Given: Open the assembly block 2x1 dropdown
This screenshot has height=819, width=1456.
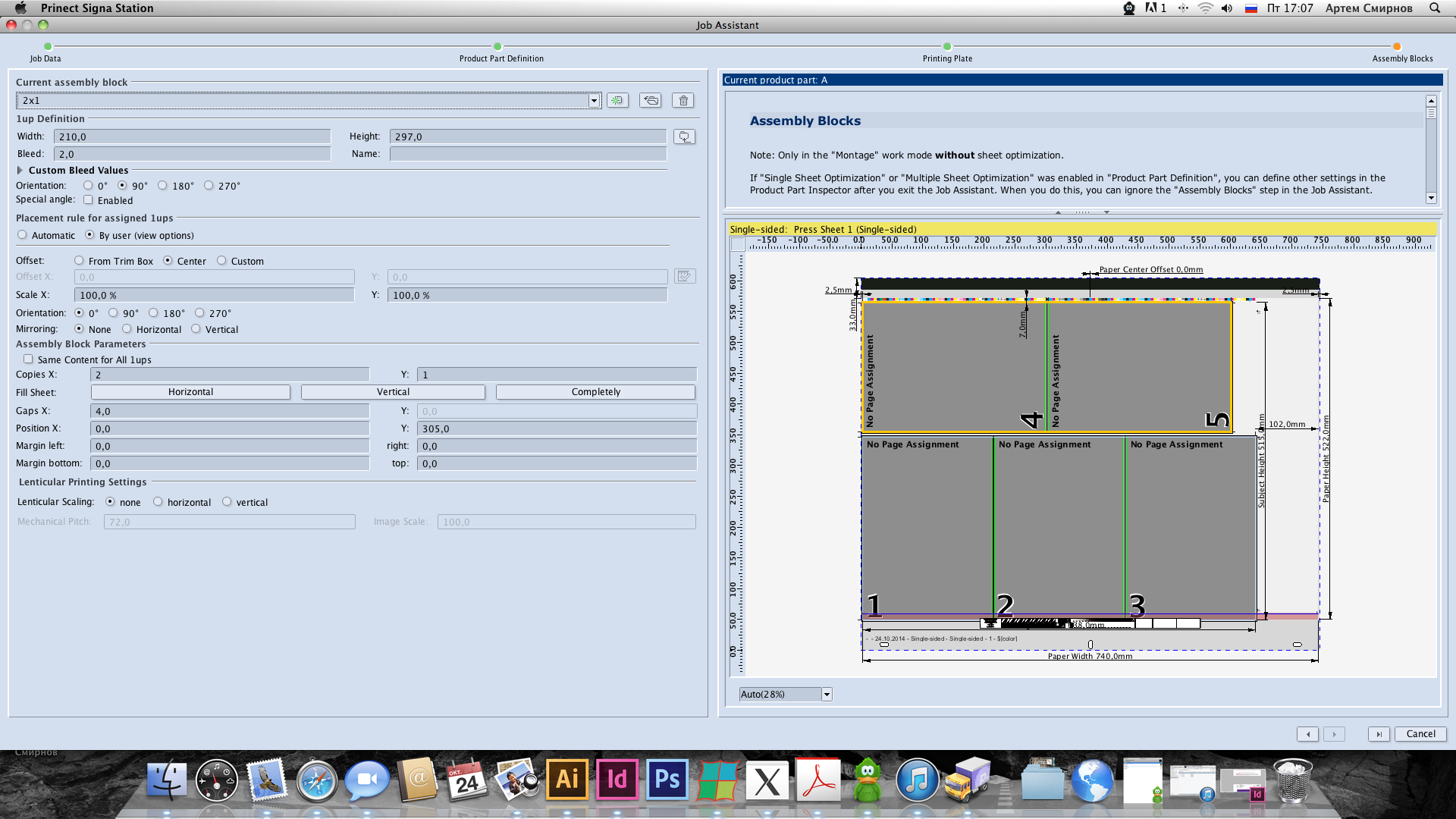Looking at the screenshot, I should 594,101.
